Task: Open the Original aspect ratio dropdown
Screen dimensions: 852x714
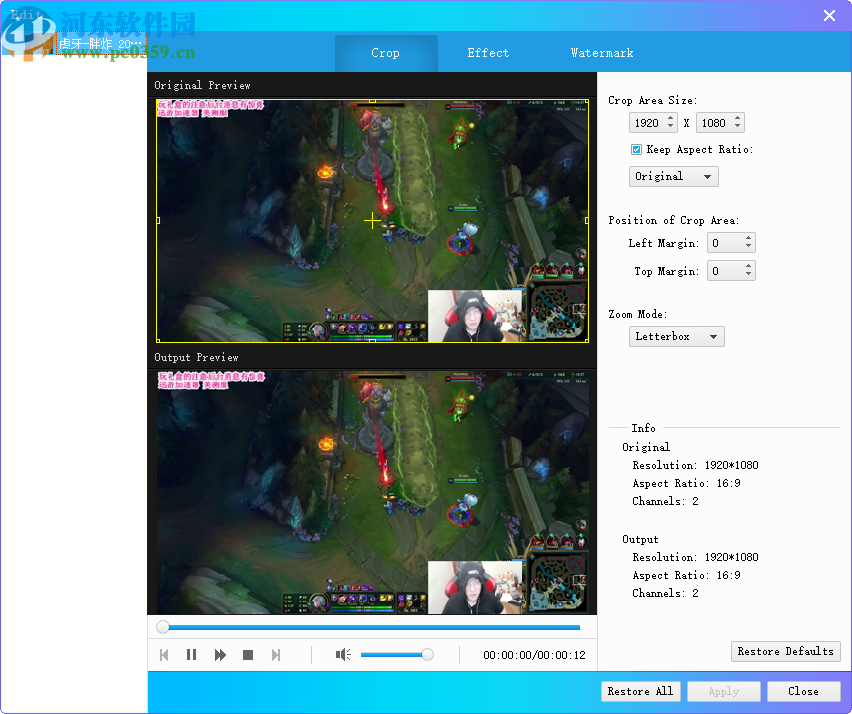Action: [x=673, y=177]
